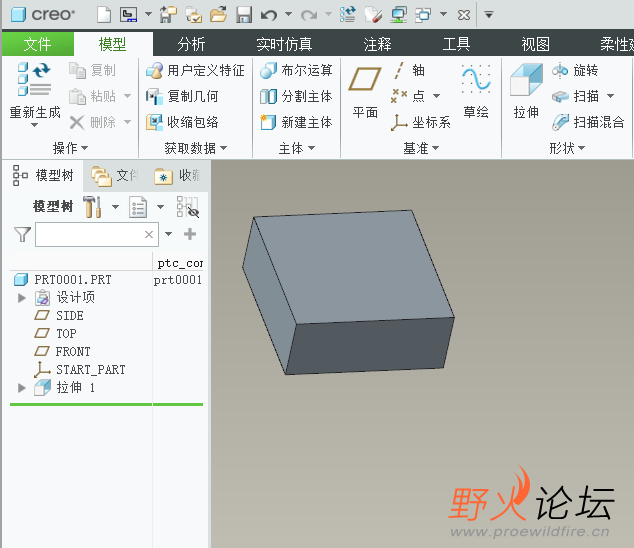634x548 pixels.
Task: Click the 拉伸 extrude tool
Action: click(526, 91)
